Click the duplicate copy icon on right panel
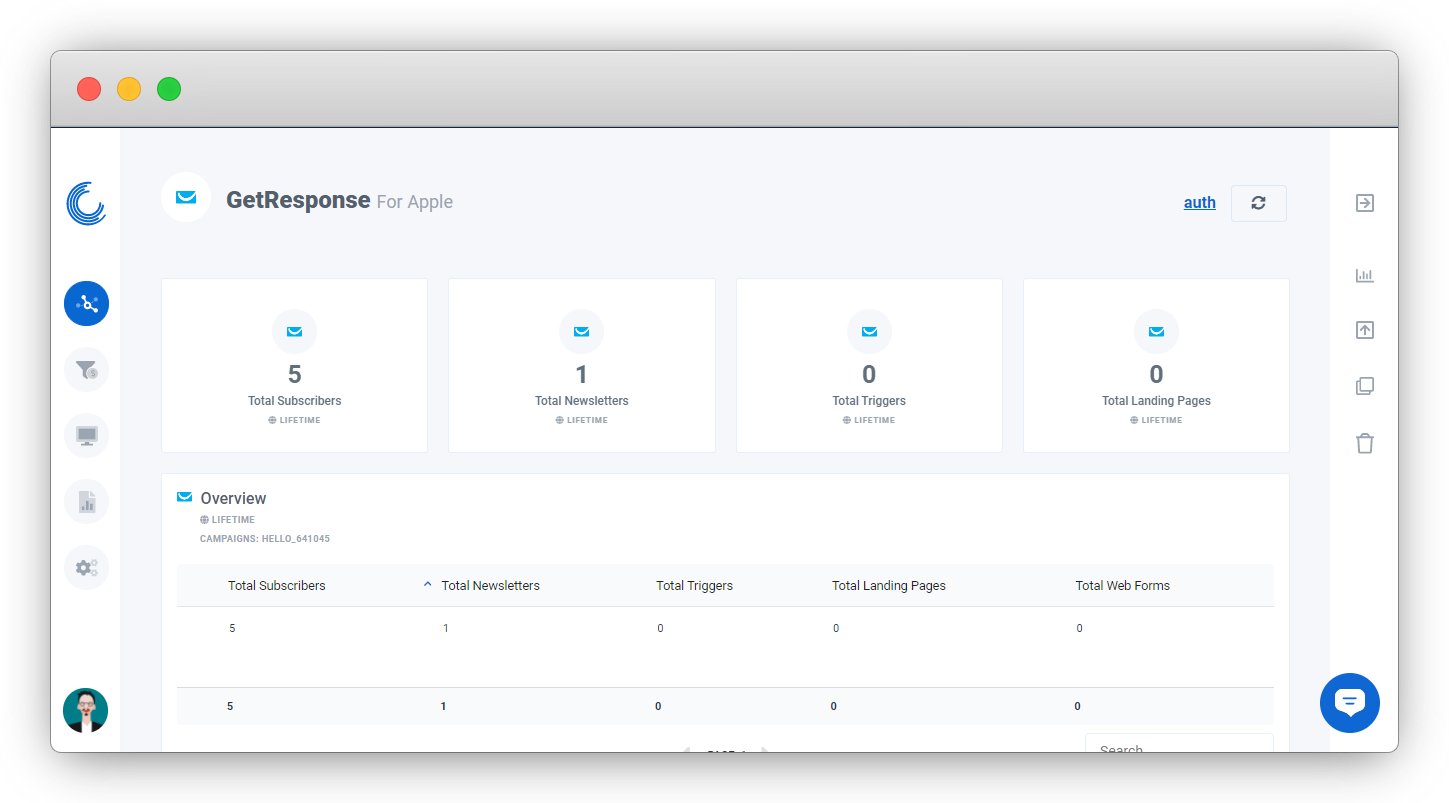The height and width of the screenshot is (803, 1449). point(1365,386)
